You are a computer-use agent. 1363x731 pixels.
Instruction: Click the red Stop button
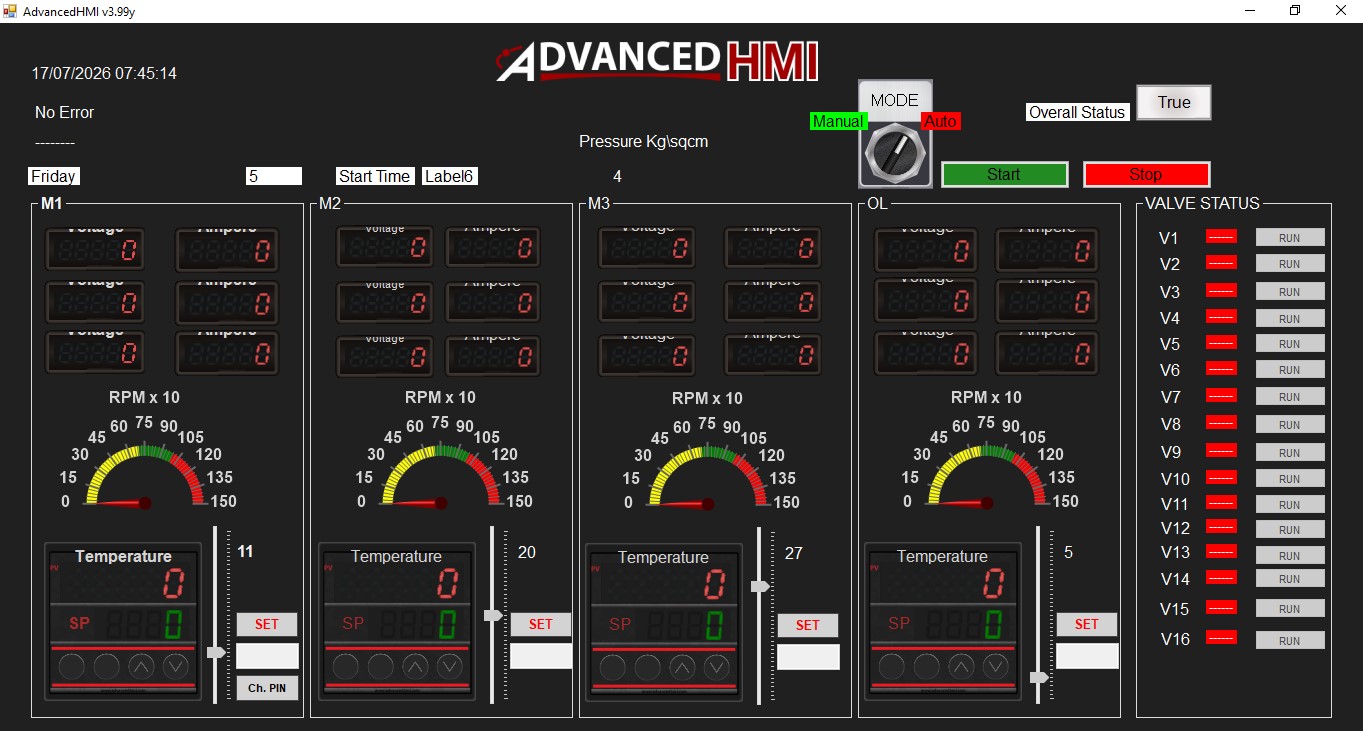coord(1146,174)
